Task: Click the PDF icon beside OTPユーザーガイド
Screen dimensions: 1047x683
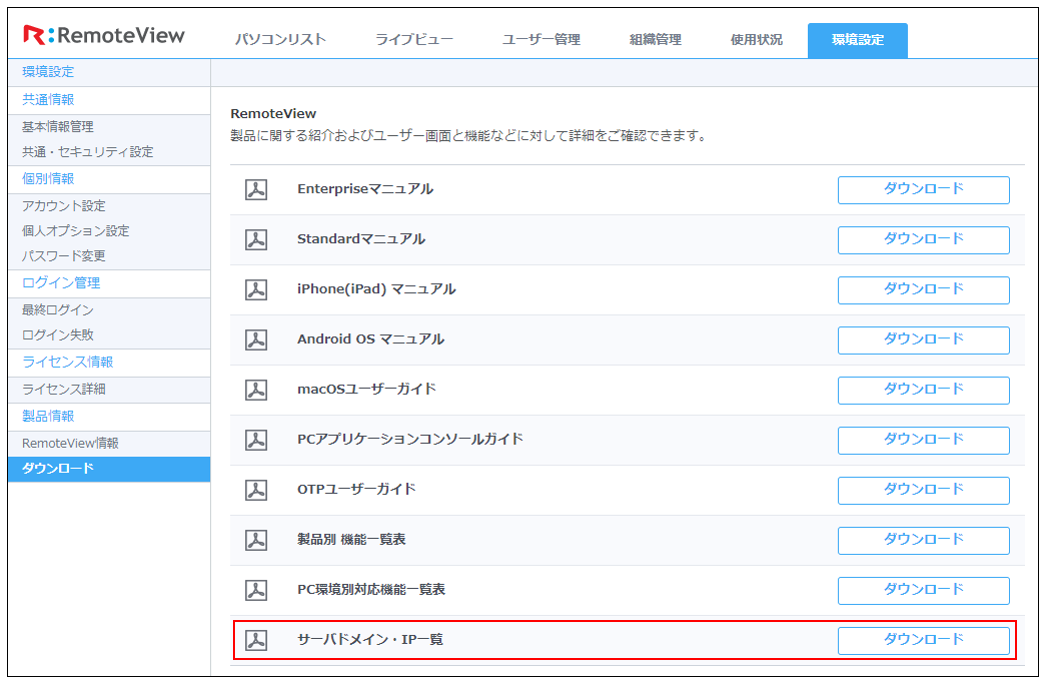Action: pos(256,490)
